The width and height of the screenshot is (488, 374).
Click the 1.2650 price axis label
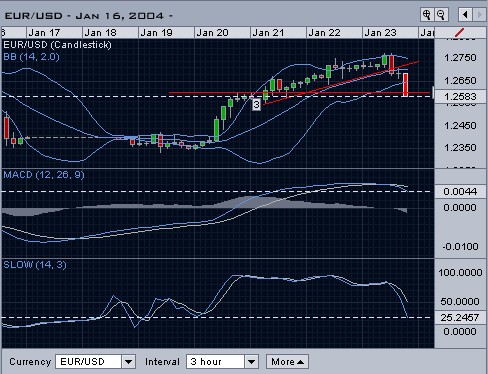pyautogui.click(x=460, y=80)
